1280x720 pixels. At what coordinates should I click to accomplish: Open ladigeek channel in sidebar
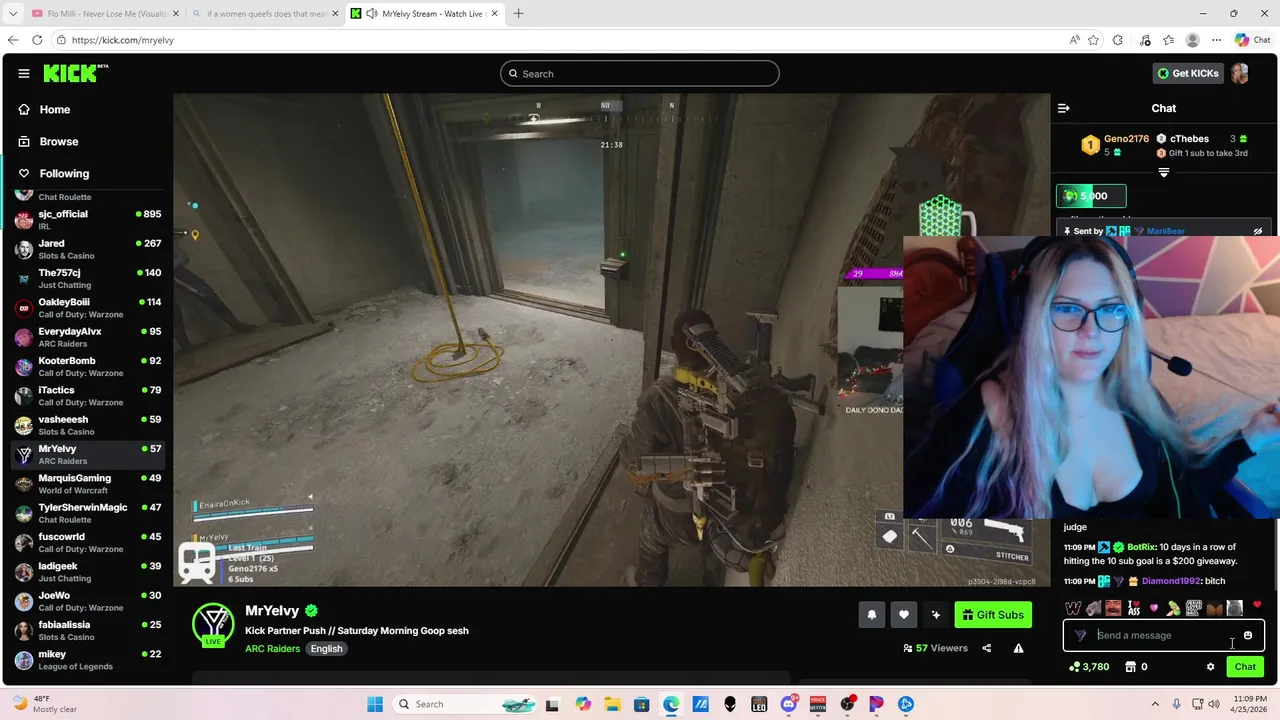point(87,572)
